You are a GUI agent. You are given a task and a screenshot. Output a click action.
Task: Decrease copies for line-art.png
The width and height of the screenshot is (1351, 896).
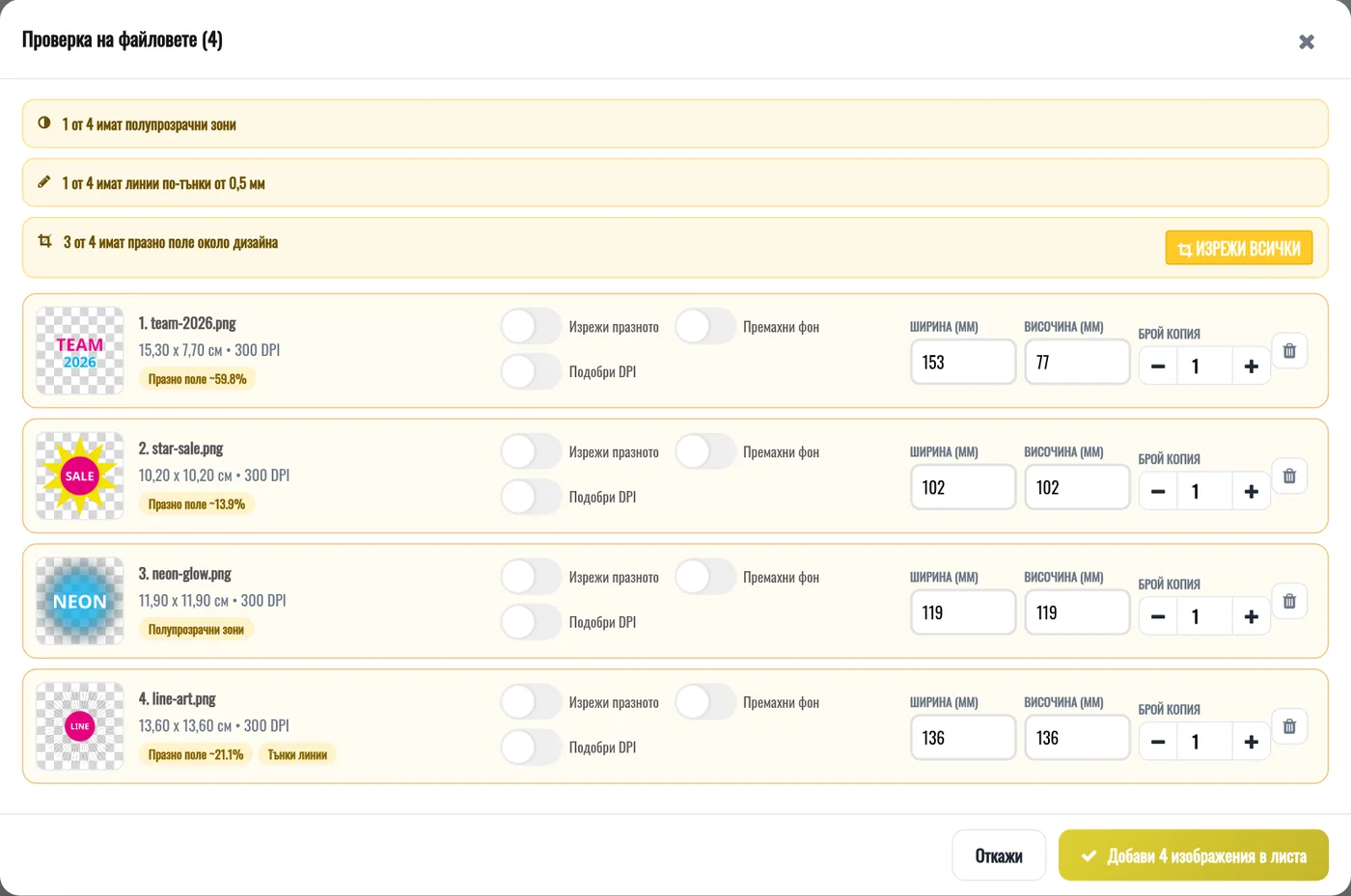[x=1158, y=743]
